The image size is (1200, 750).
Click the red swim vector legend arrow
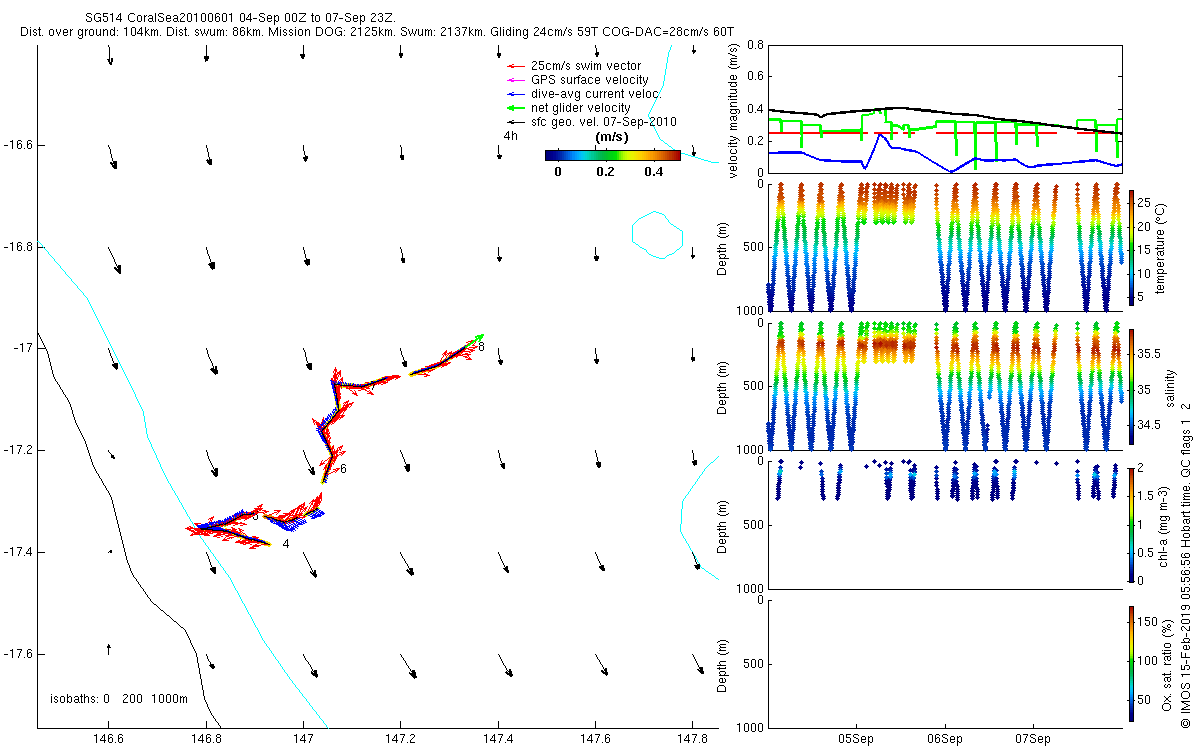tap(515, 66)
